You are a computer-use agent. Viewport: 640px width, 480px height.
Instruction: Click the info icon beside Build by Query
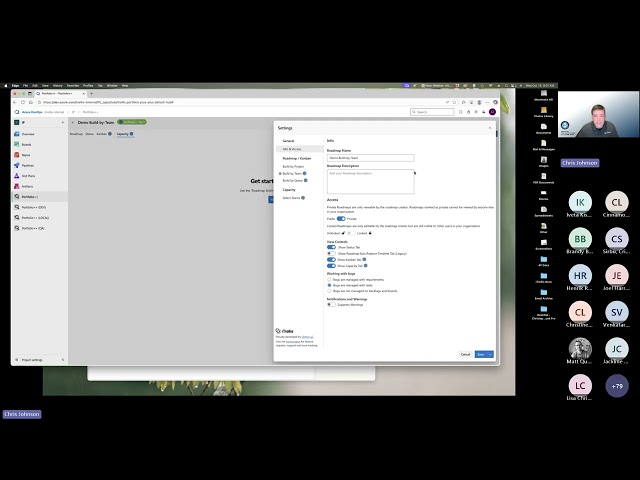305,180
